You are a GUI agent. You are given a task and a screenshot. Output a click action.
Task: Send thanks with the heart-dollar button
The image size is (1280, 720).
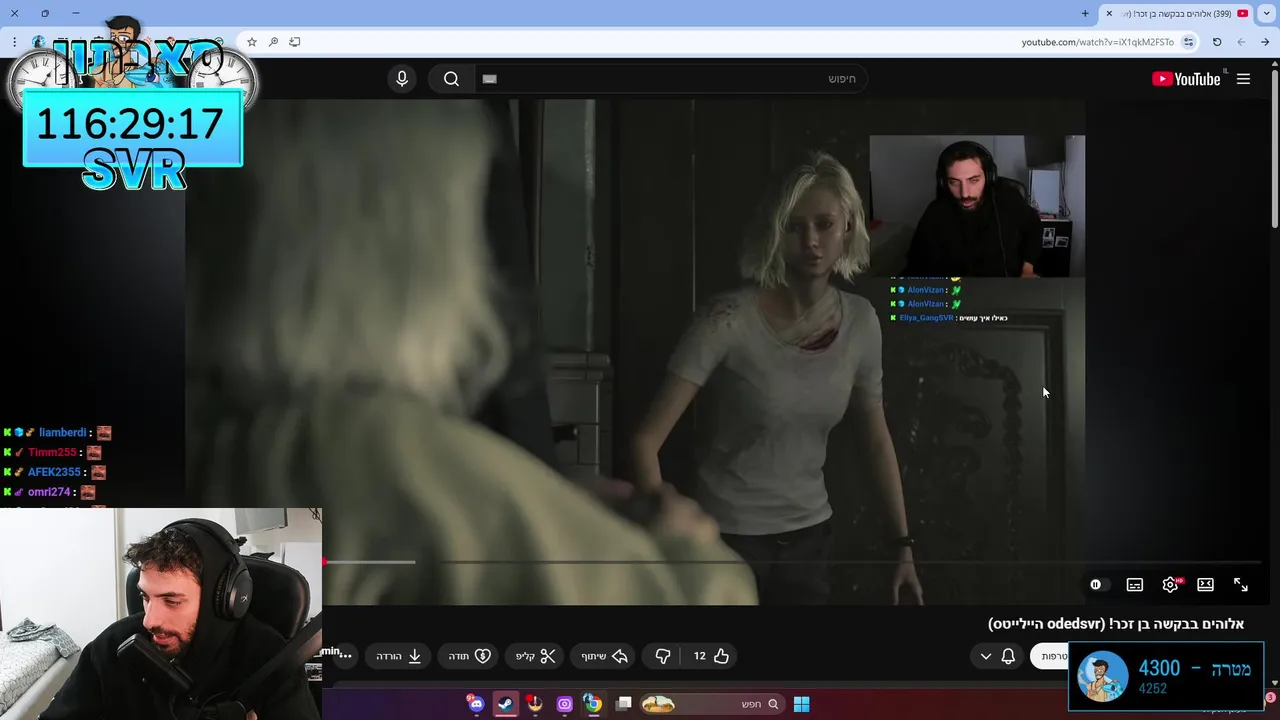469,656
